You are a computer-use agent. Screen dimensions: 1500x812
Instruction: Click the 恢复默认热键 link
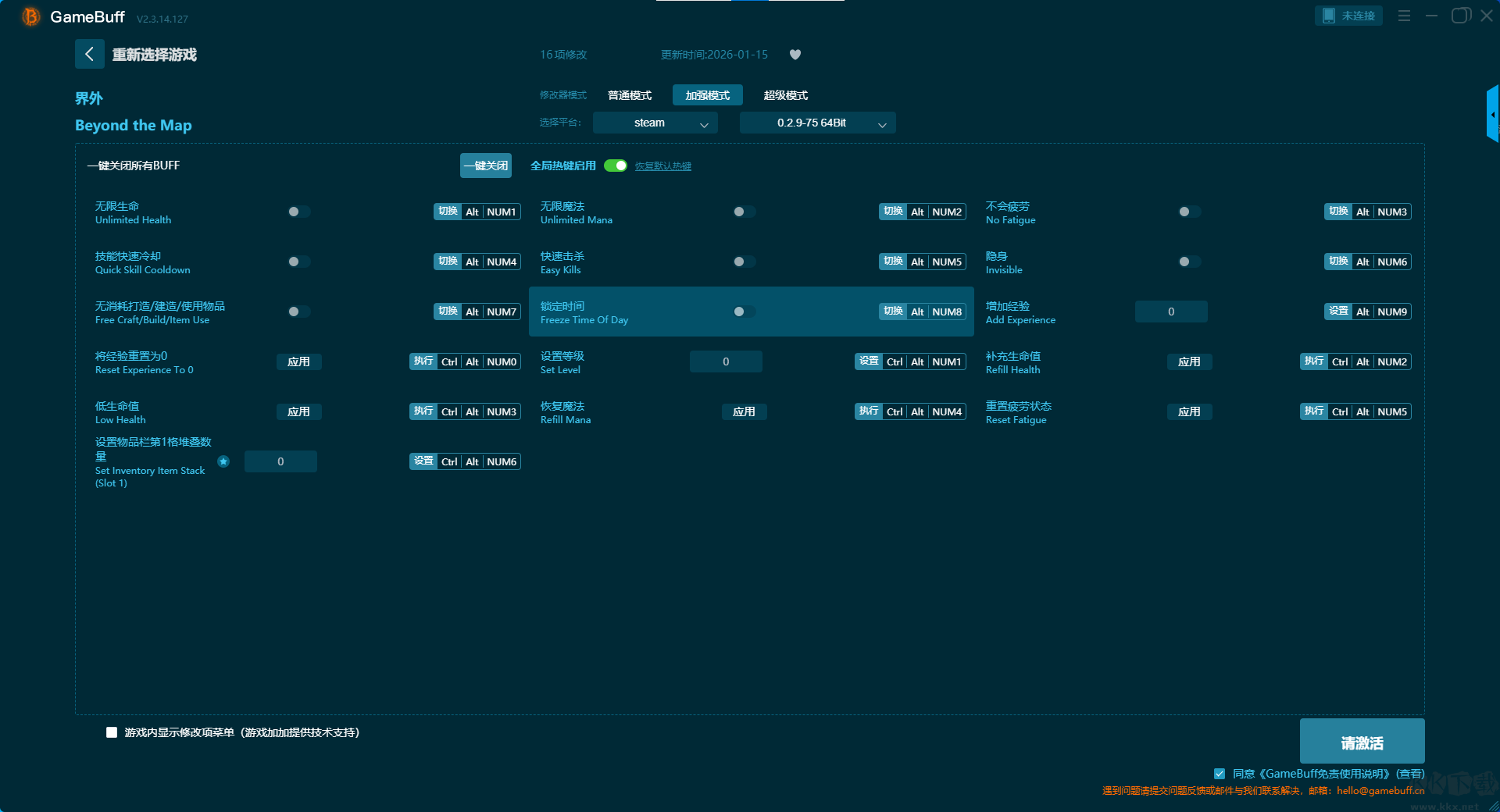point(663,166)
